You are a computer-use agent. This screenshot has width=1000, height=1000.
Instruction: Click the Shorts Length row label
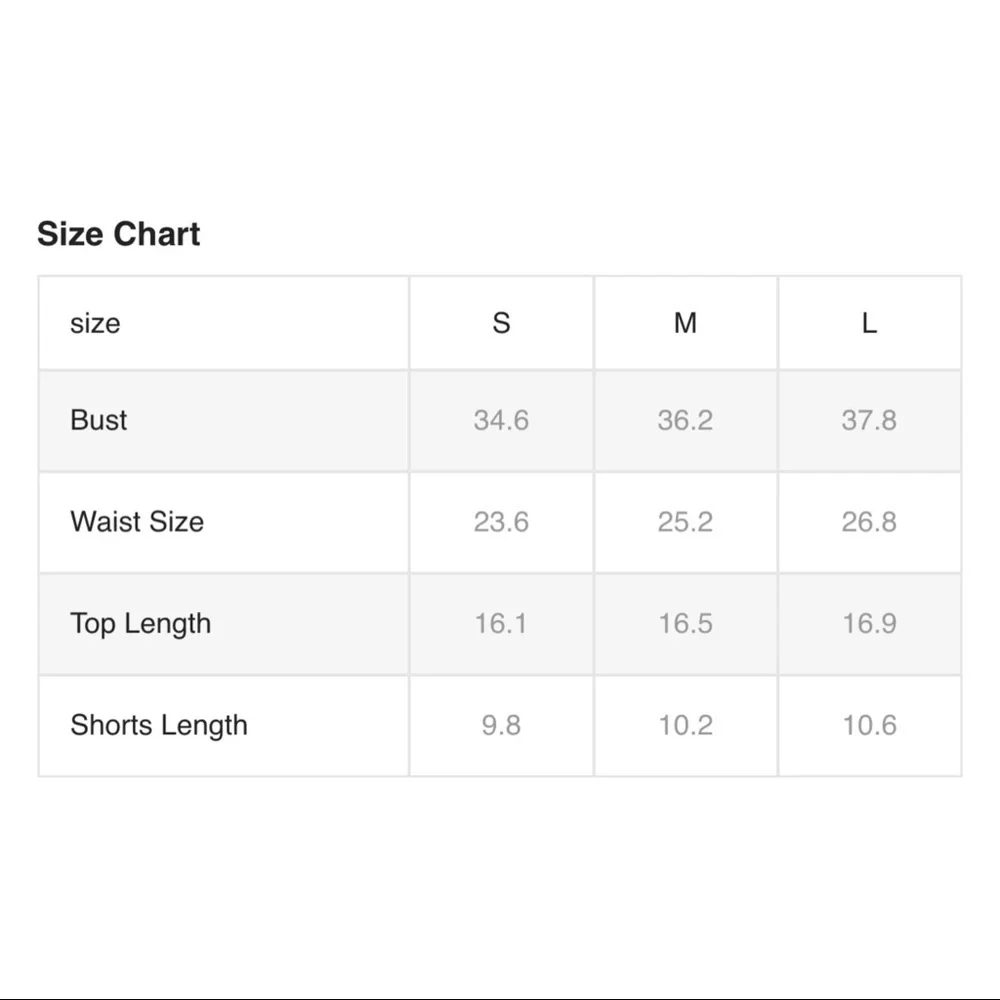click(x=159, y=725)
